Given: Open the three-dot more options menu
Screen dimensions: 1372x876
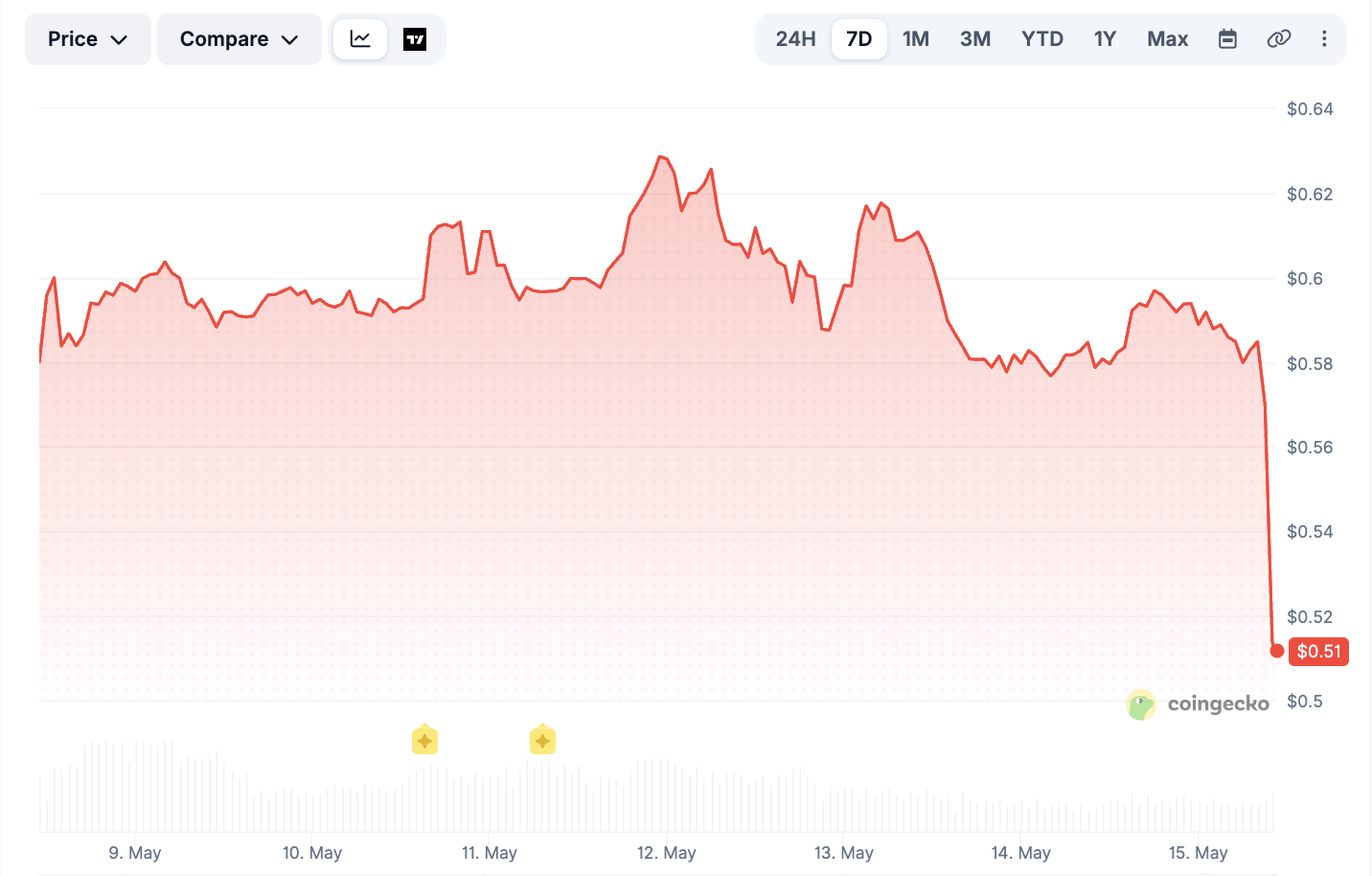Looking at the screenshot, I should pyautogui.click(x=1324, y=39).
